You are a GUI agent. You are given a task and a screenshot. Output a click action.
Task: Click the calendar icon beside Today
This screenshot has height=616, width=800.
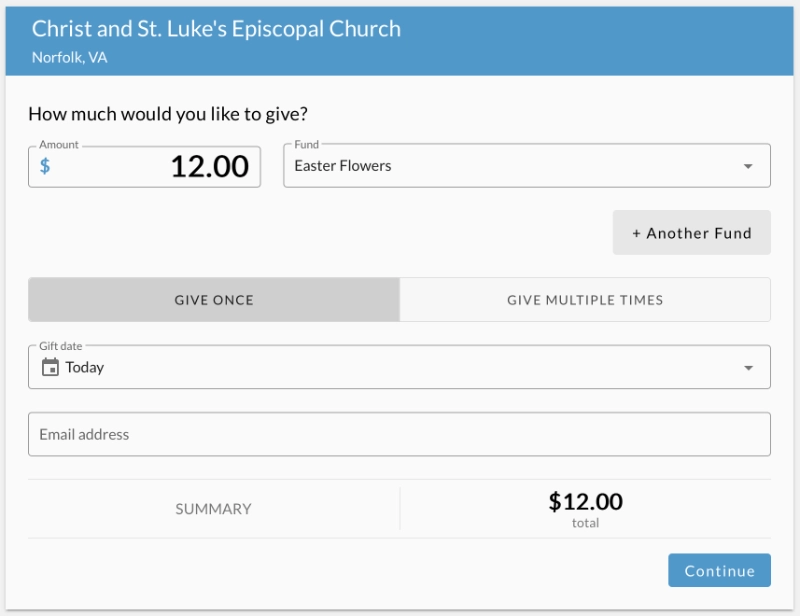(x=50, y=367)
